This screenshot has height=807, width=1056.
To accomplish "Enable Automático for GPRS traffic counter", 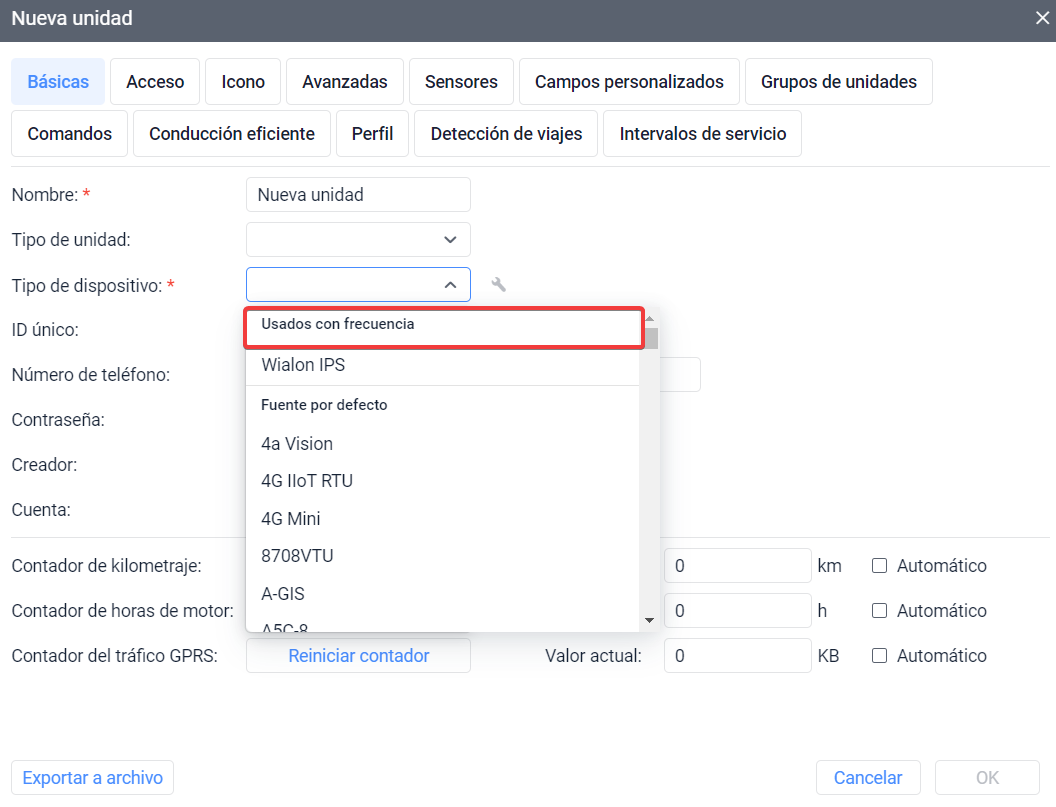I will tap(879, 655).
